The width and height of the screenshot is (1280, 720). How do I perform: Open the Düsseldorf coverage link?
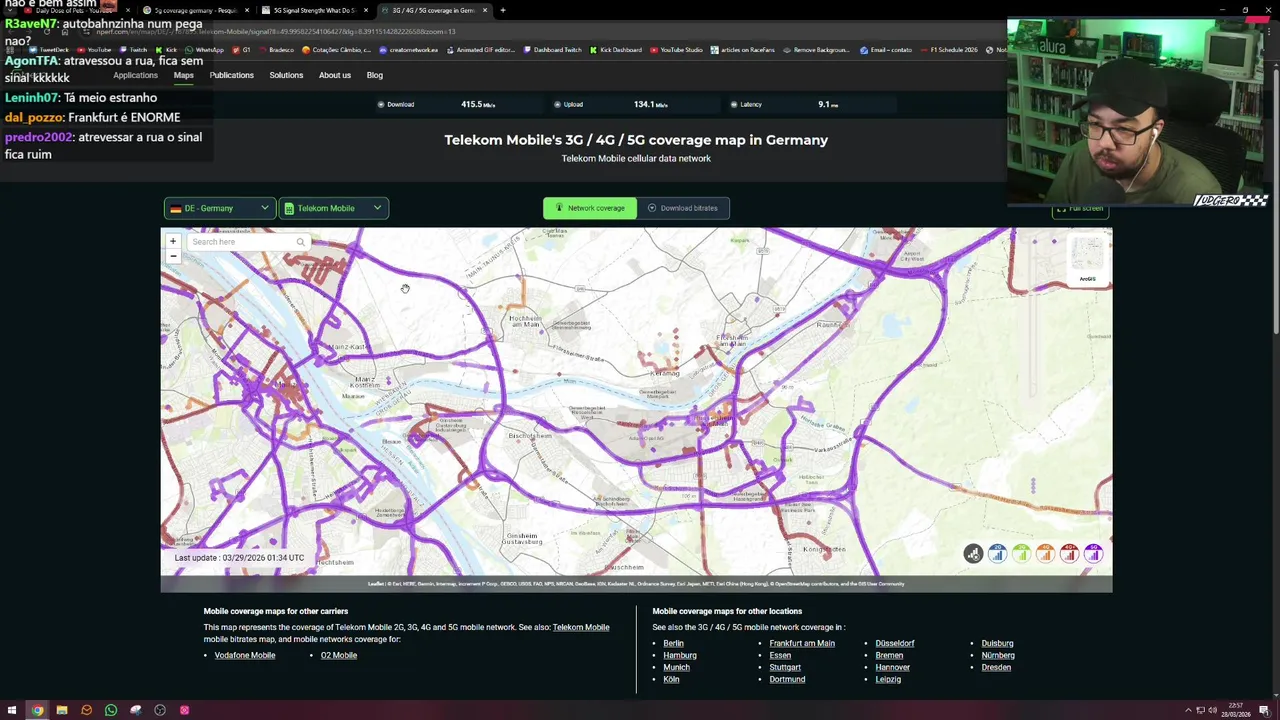click(x=895, y=643)
